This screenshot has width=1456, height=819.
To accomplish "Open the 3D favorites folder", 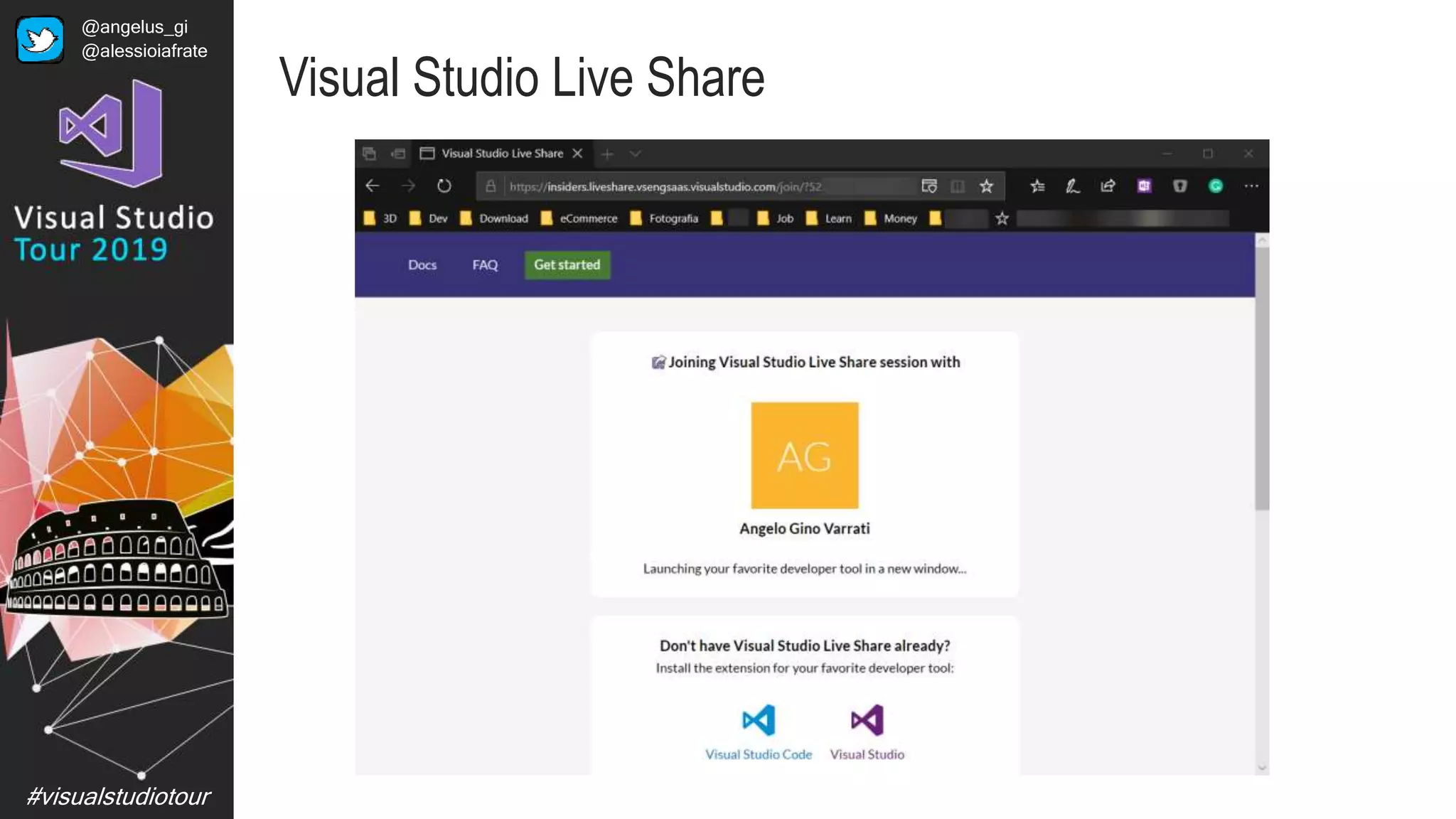I will pos(380,218).
